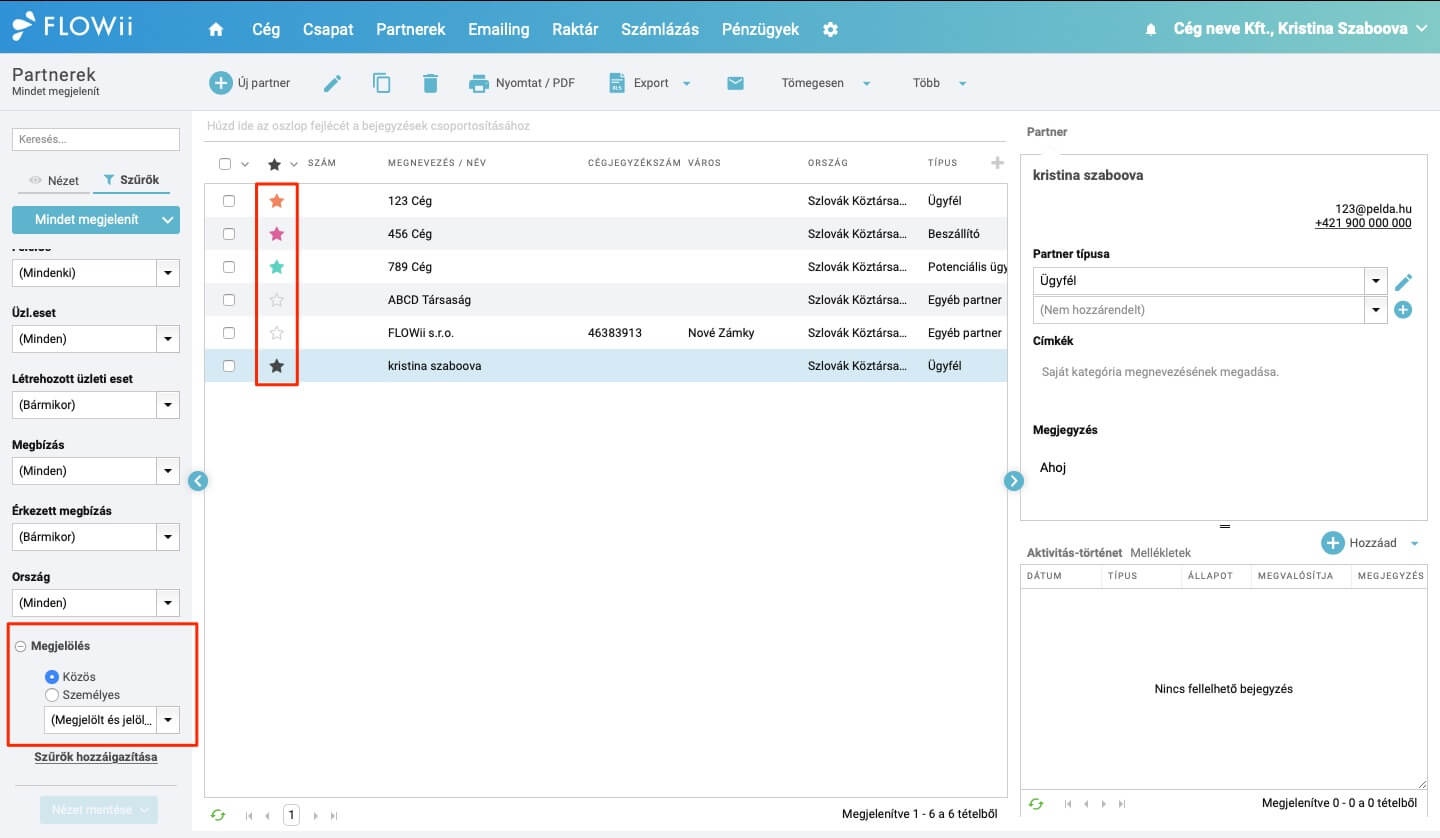Refresh partner list green icon

click(218, 815)
